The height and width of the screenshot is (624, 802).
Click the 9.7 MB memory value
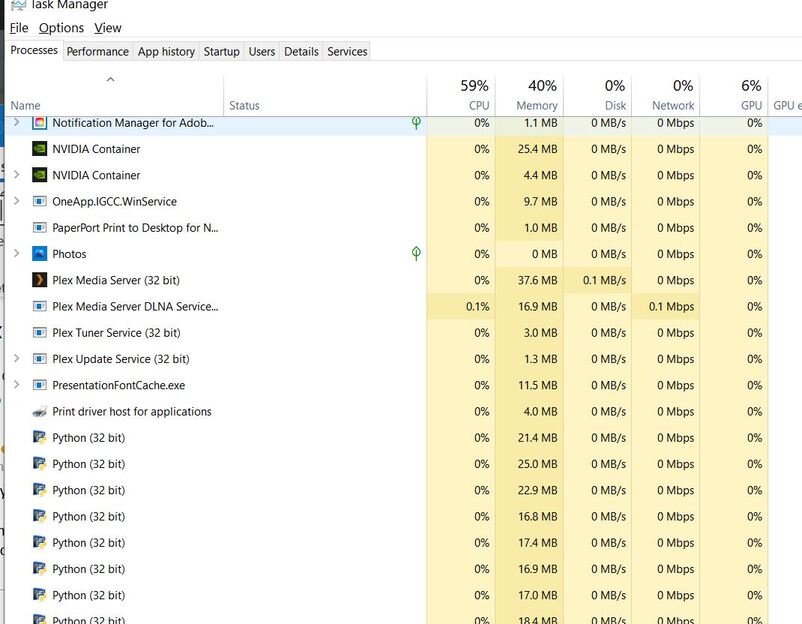(540, 202)
